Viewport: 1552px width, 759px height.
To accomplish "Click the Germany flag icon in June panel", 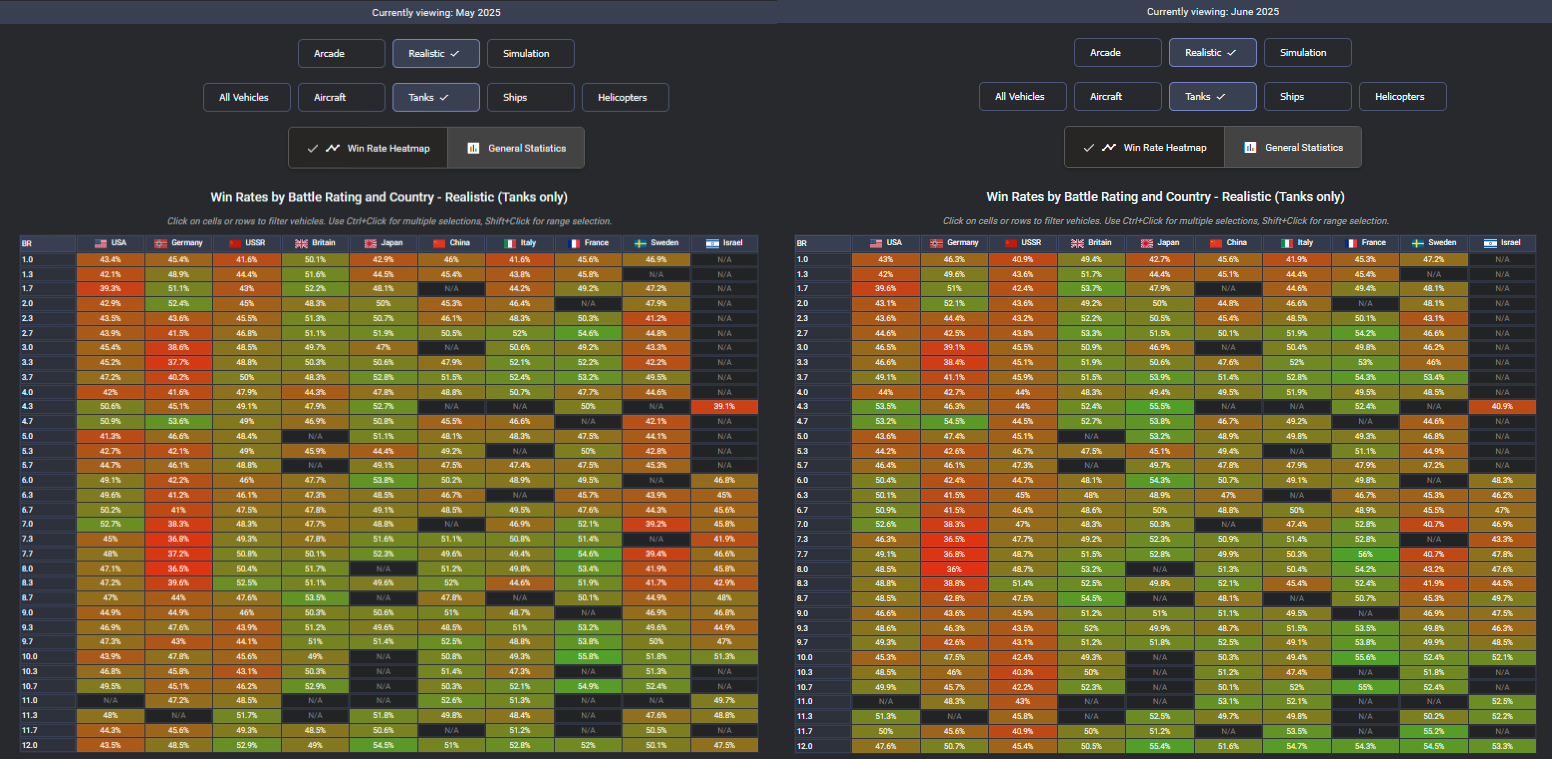I will pyautogui.click(x=937, y=242).
